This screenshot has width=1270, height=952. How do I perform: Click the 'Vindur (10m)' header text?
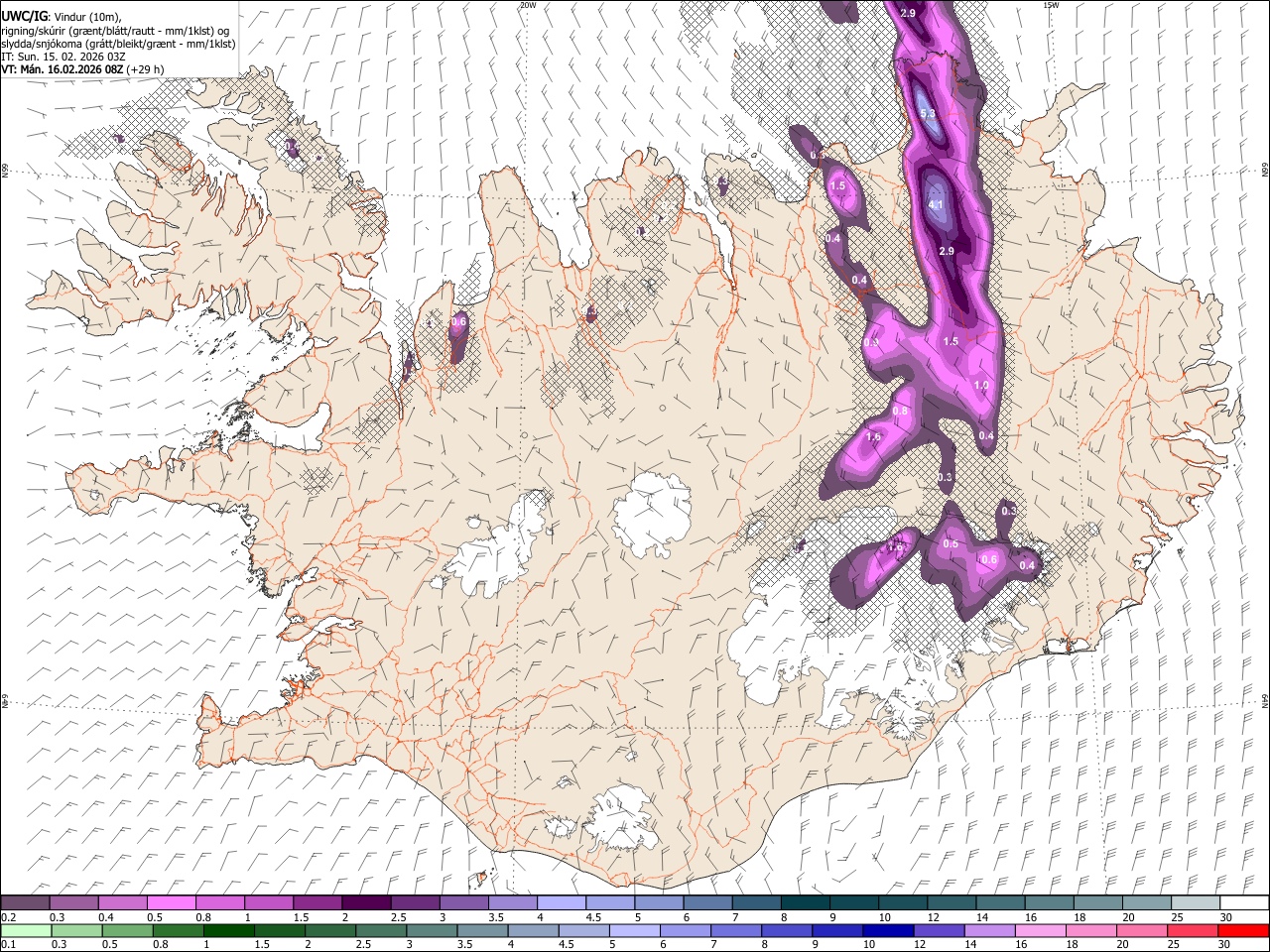(86, 17)
